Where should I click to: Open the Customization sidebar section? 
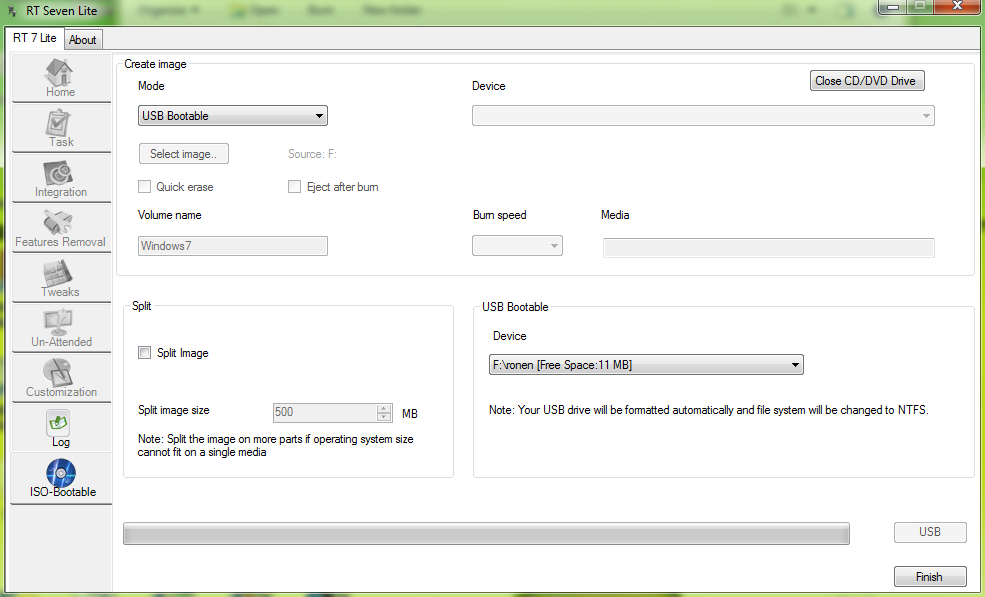61,378
